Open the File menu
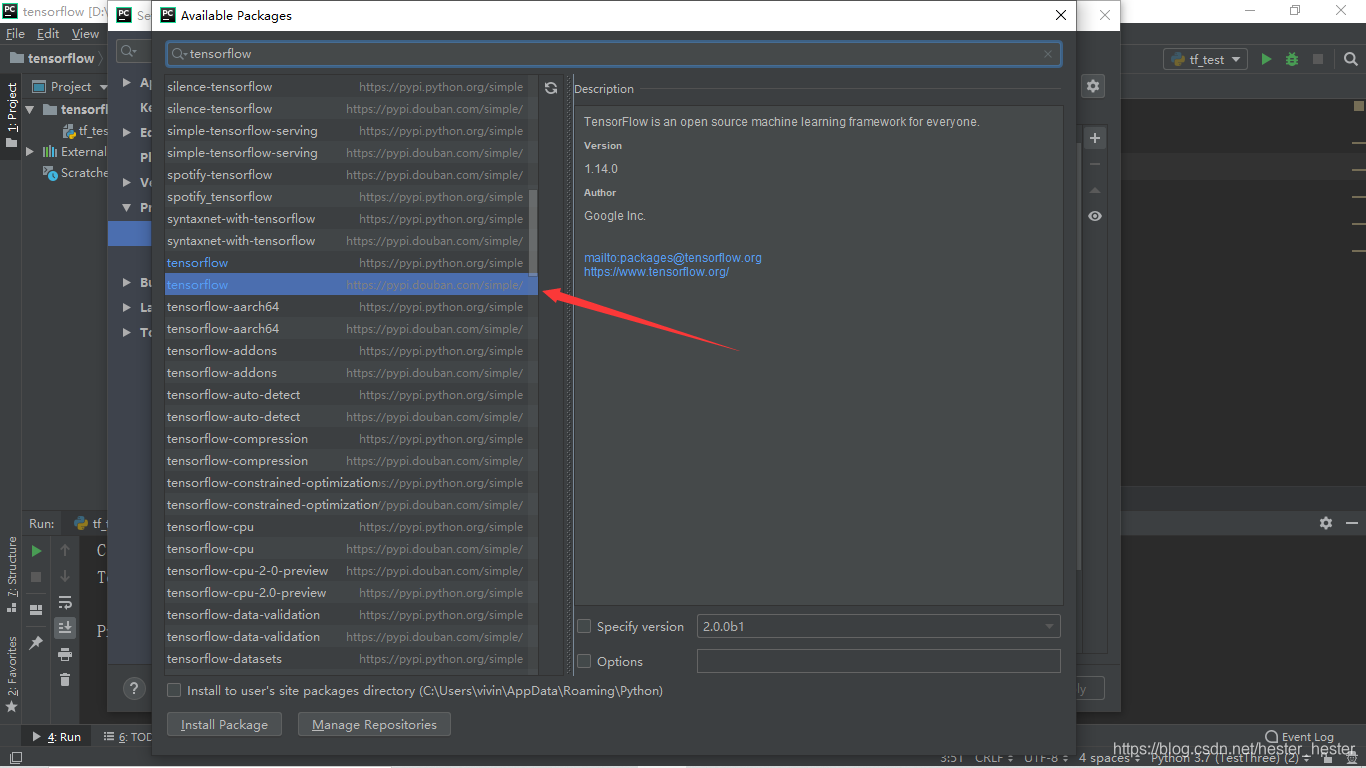This screenshot has width=1366, height=768. click(15, 34)
